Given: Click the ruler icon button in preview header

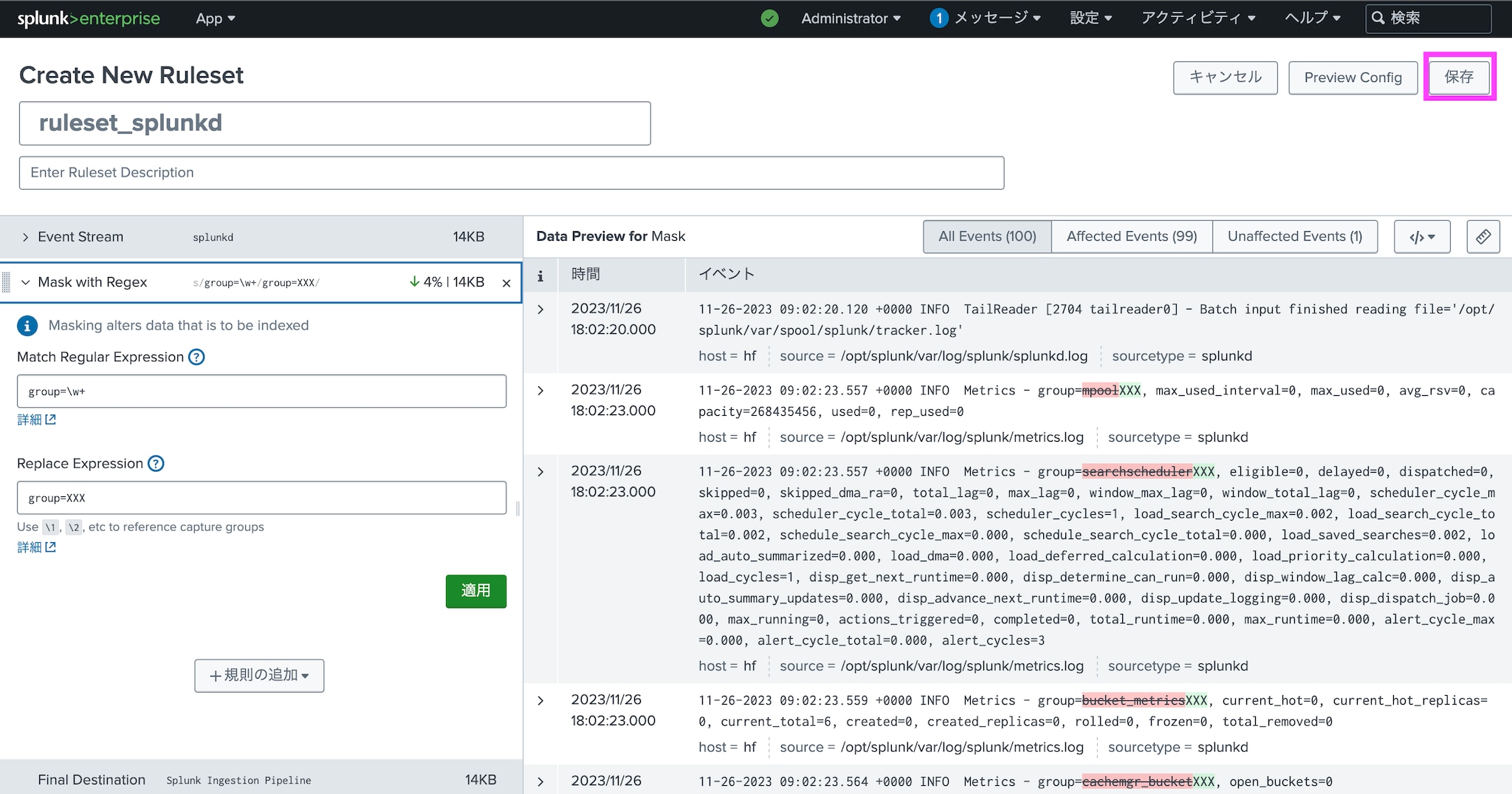Looking at the screenshot, I should pos(1482,237).
